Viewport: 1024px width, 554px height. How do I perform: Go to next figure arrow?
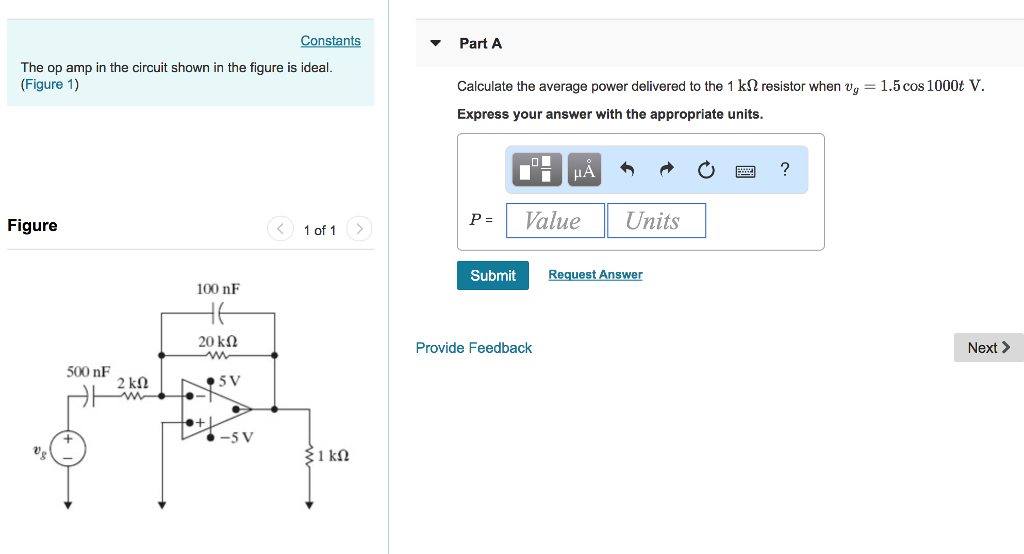[x=359, y=229]
